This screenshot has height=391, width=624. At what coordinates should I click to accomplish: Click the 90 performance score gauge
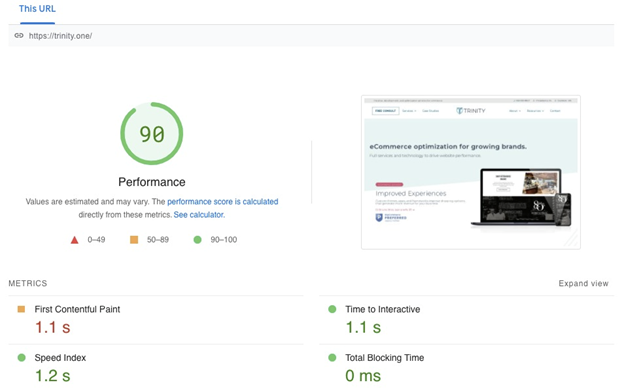[x=152, y=134]
